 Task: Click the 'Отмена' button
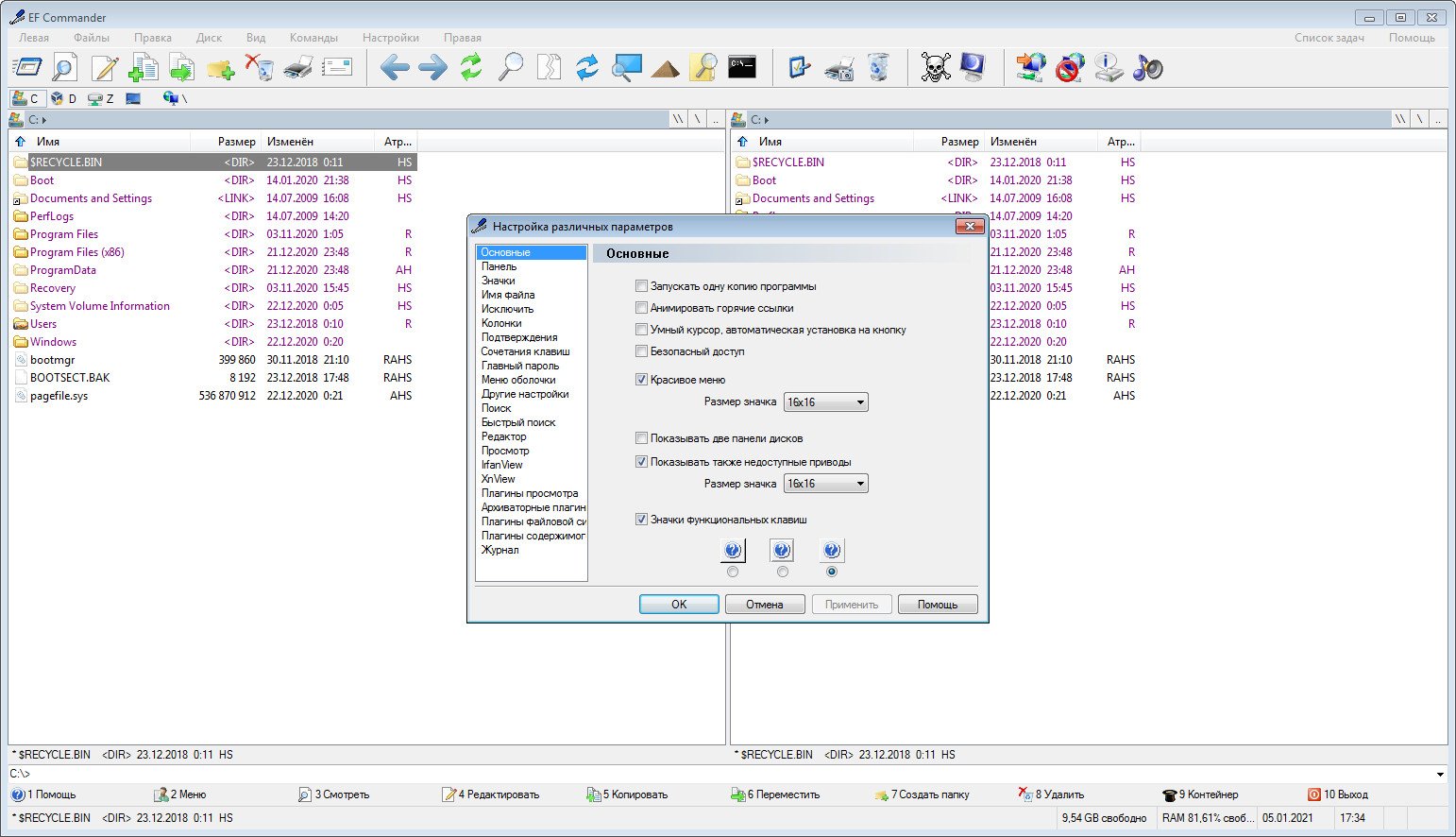coord(765,605)
